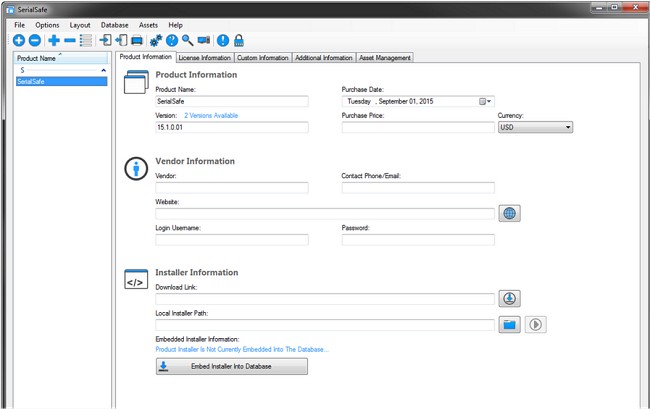Click the Local Installer Path input field
This screenshot has width=650, height=409.
(325, 325)
